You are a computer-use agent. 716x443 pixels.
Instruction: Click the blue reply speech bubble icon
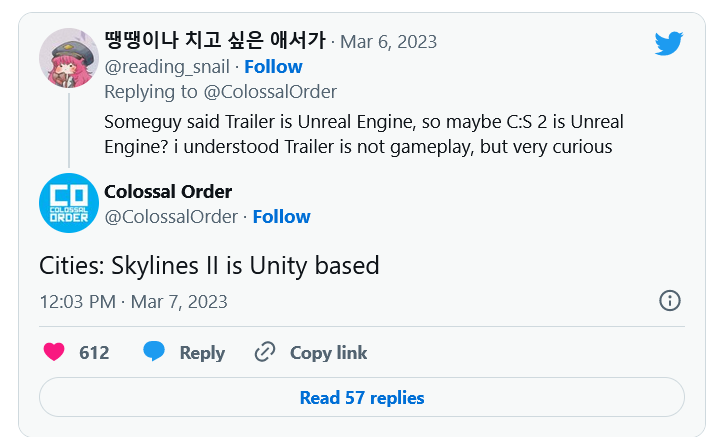click(153, 352)
